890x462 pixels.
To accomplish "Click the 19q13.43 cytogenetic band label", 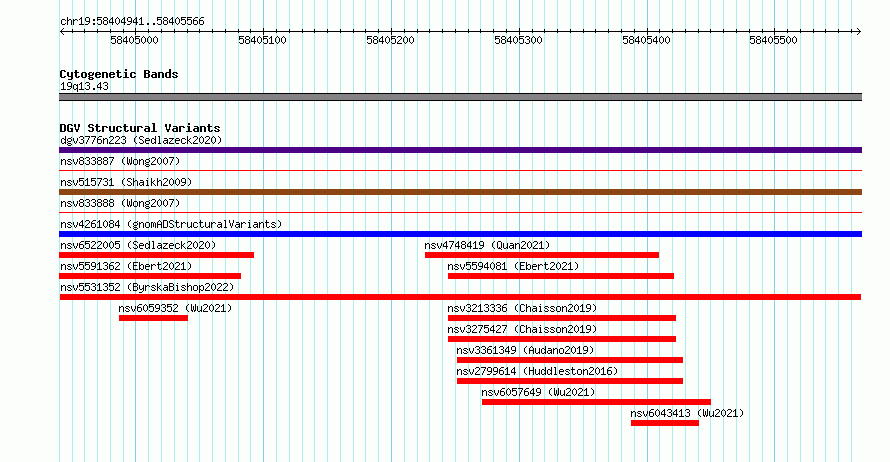I will 85,86.
